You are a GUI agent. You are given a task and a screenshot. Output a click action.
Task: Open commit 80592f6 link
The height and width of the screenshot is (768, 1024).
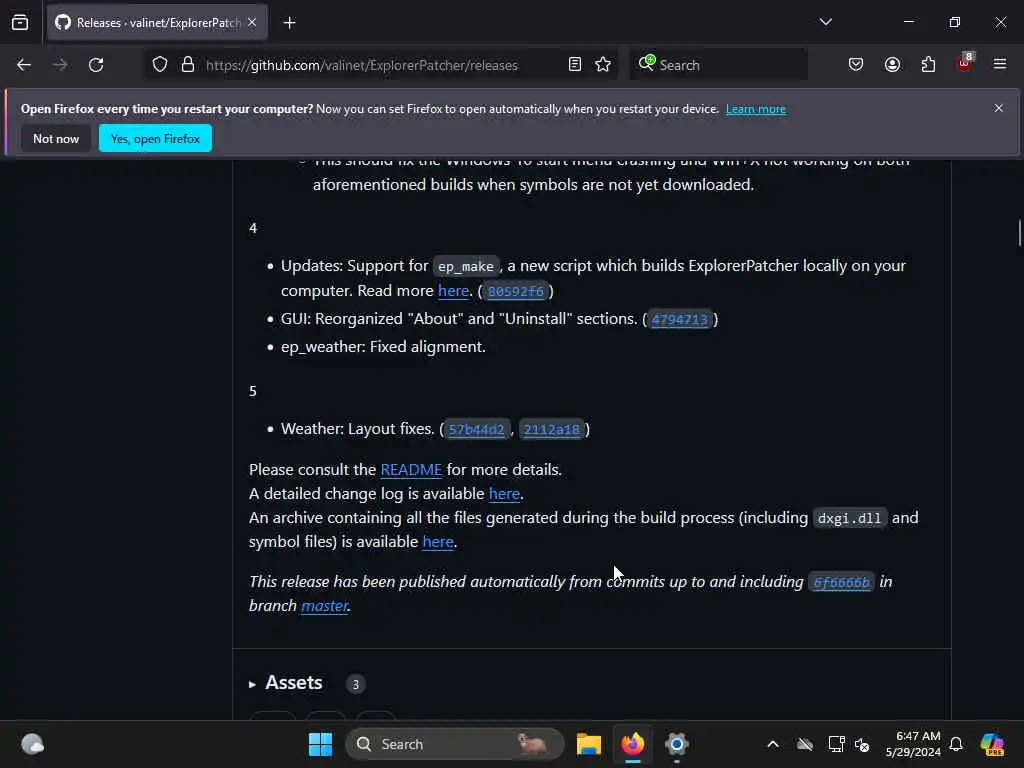click(x=515, y=291)
